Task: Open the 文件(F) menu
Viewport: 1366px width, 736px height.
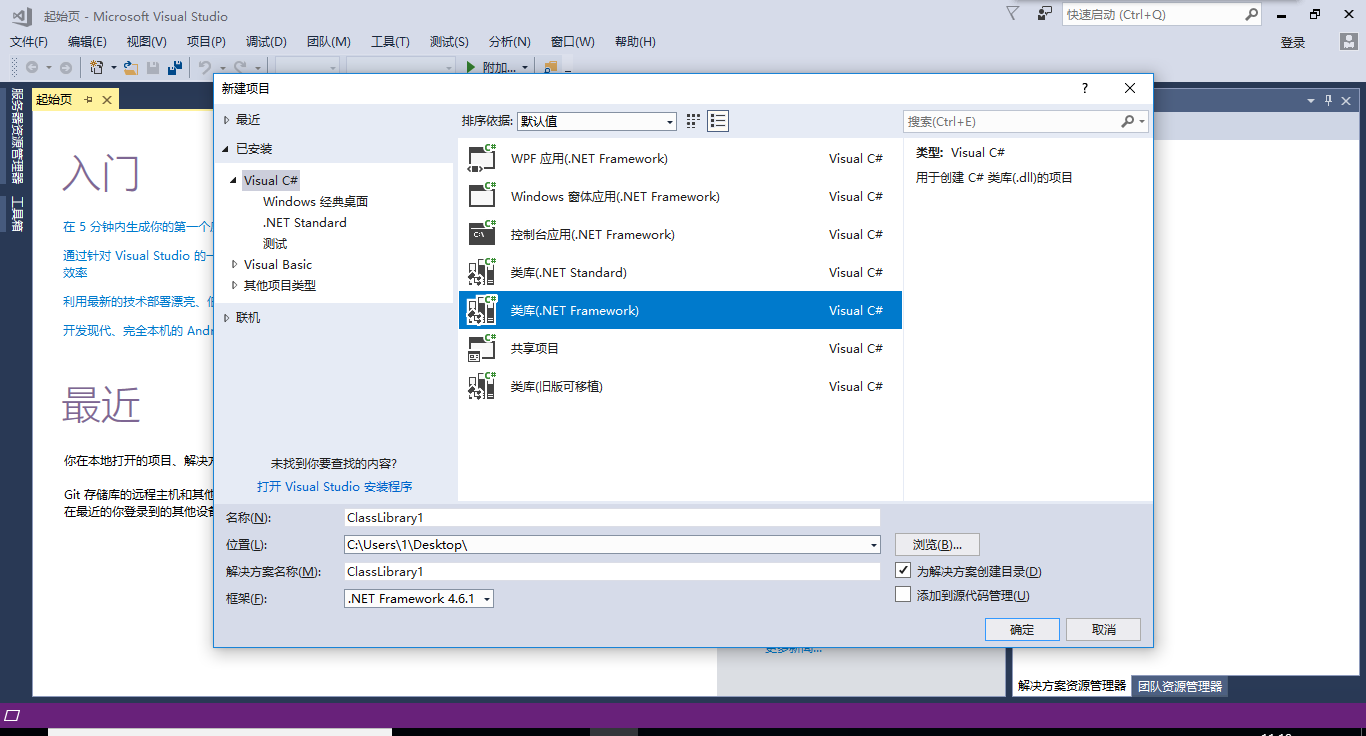Action: (x=29, y=42)
